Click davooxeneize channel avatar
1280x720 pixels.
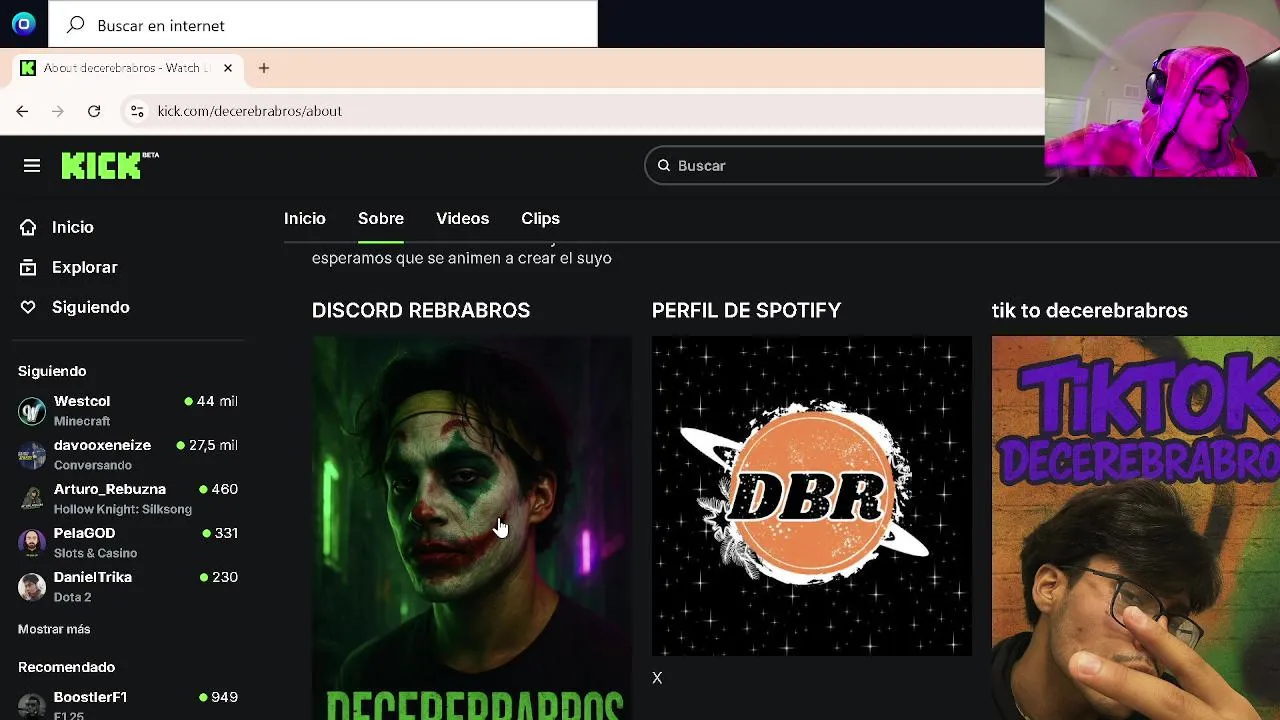[x=32, y=455]
